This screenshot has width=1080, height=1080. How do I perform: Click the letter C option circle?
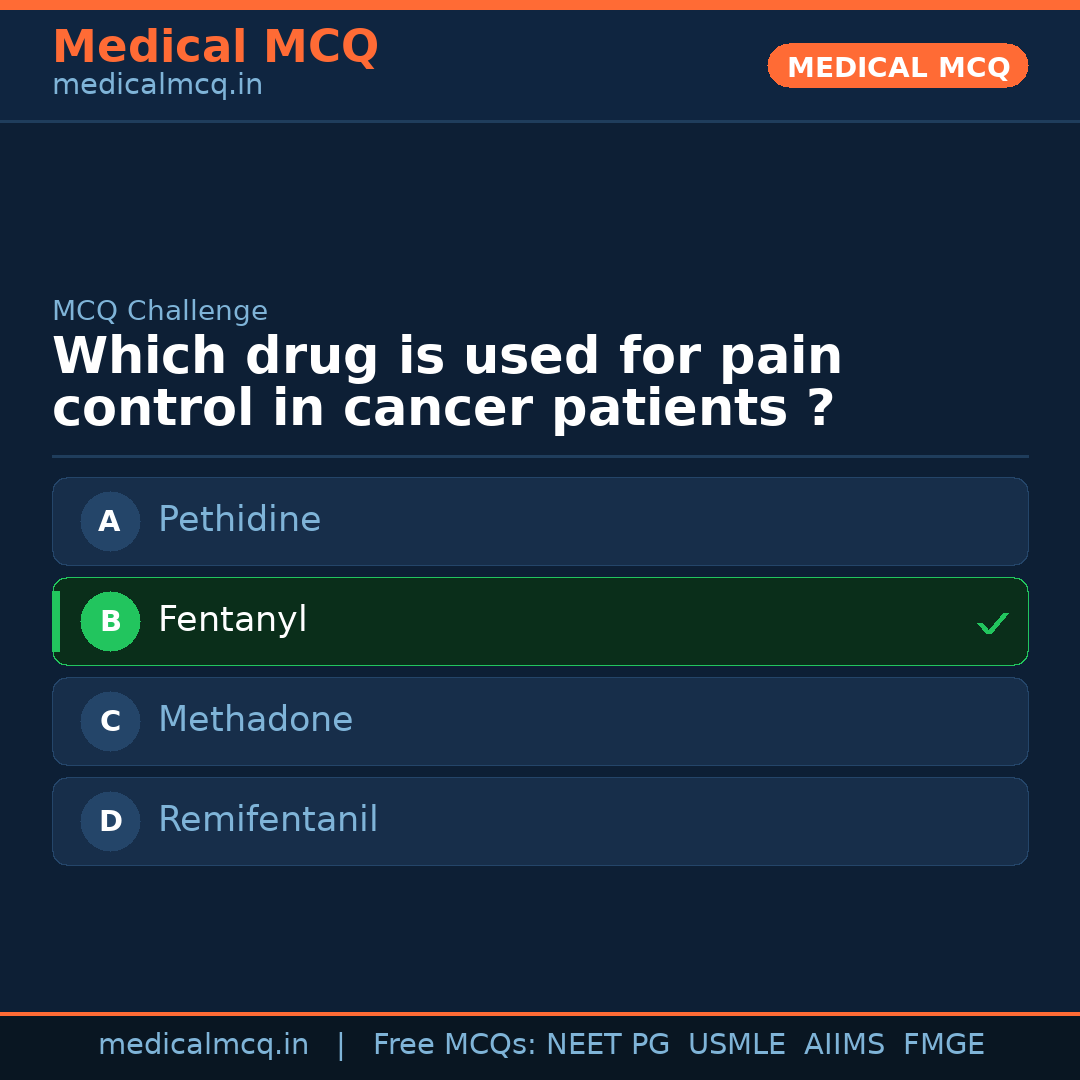click(110, 721)
